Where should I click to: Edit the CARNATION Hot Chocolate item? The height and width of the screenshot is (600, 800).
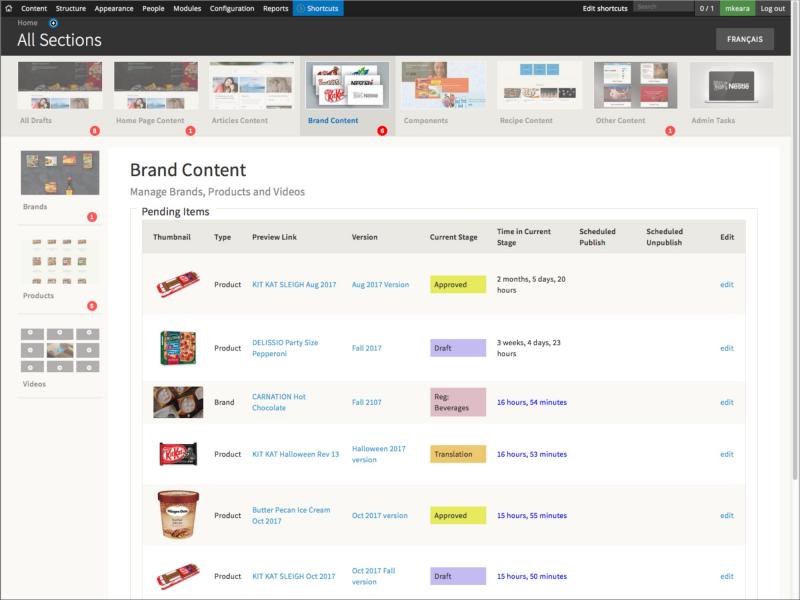(727, 402)
